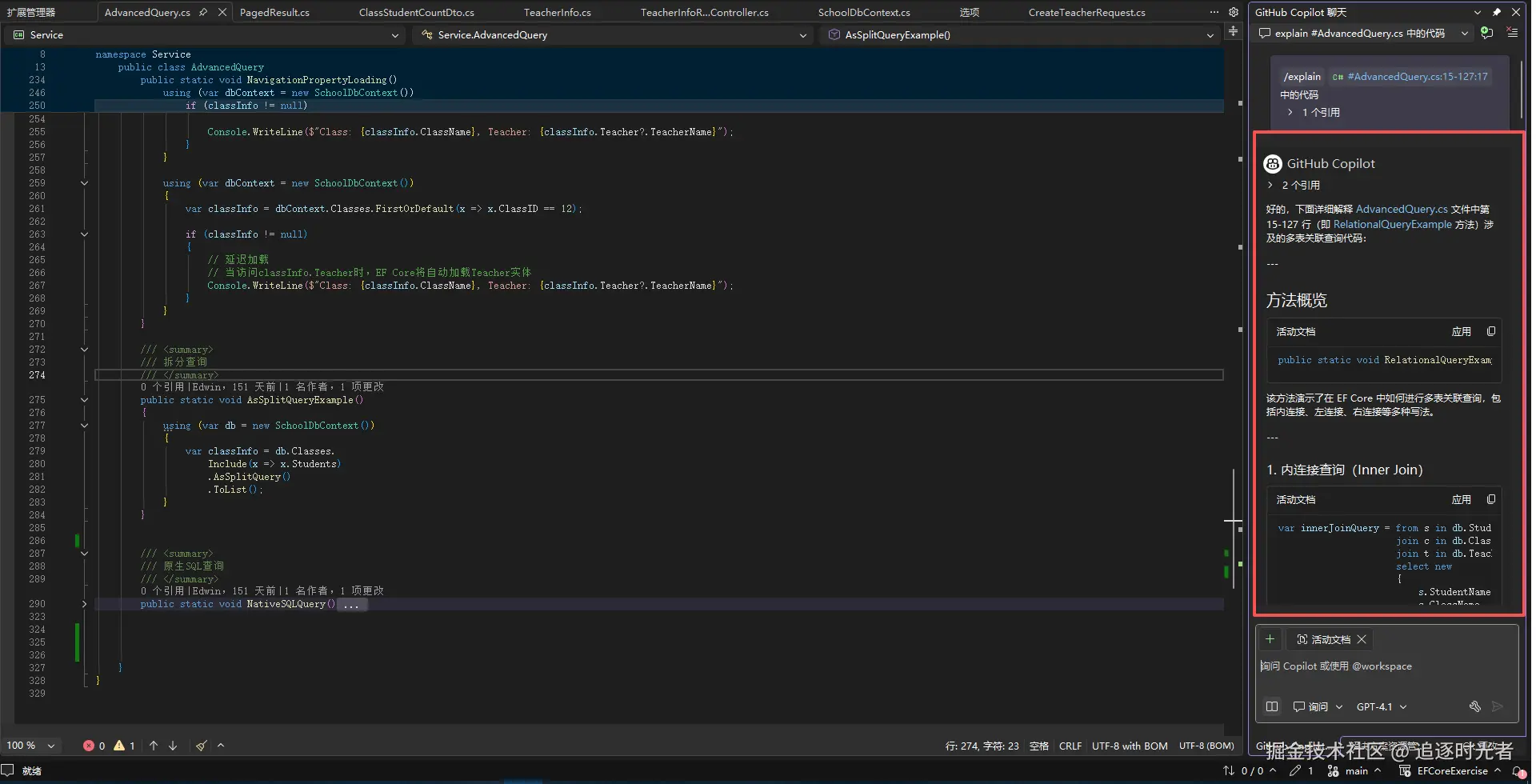Click the RelationalQueryExample link in chat
The image size is (1536, 784).
tap(1392, 225)
